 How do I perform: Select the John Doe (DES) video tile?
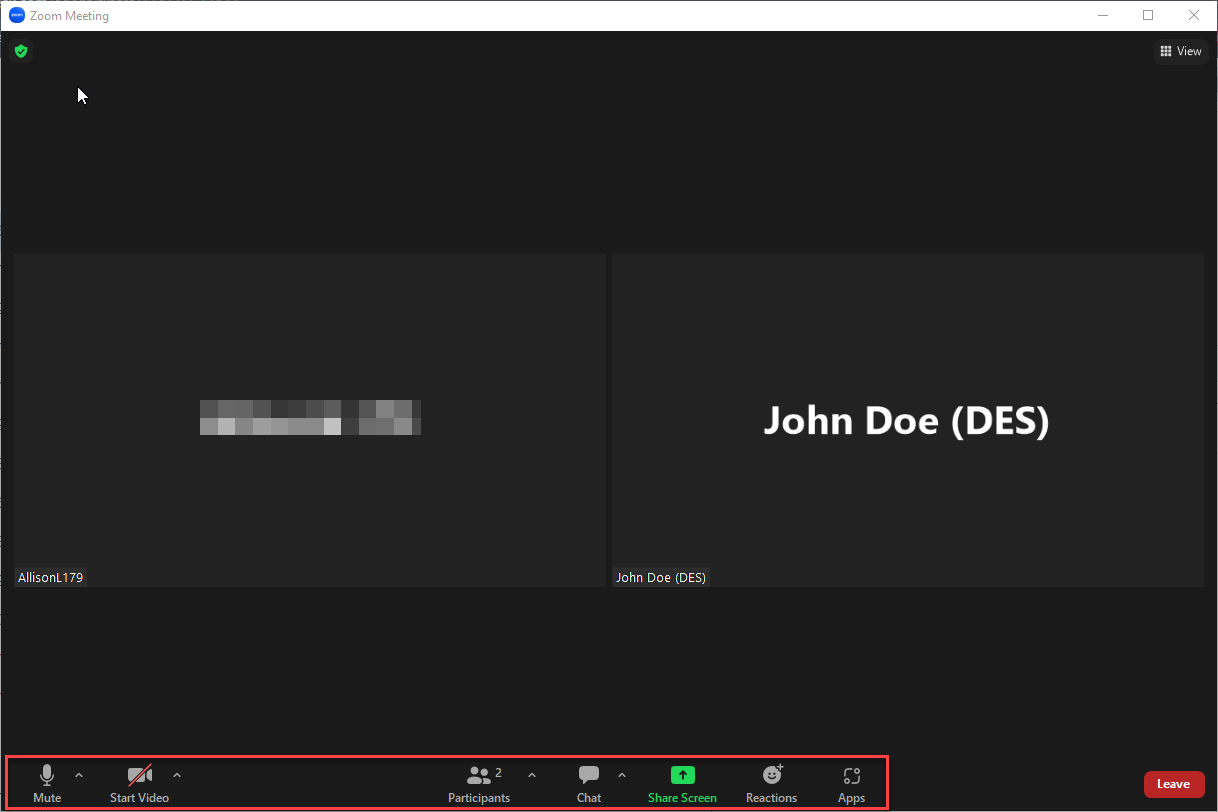[908, 420]
